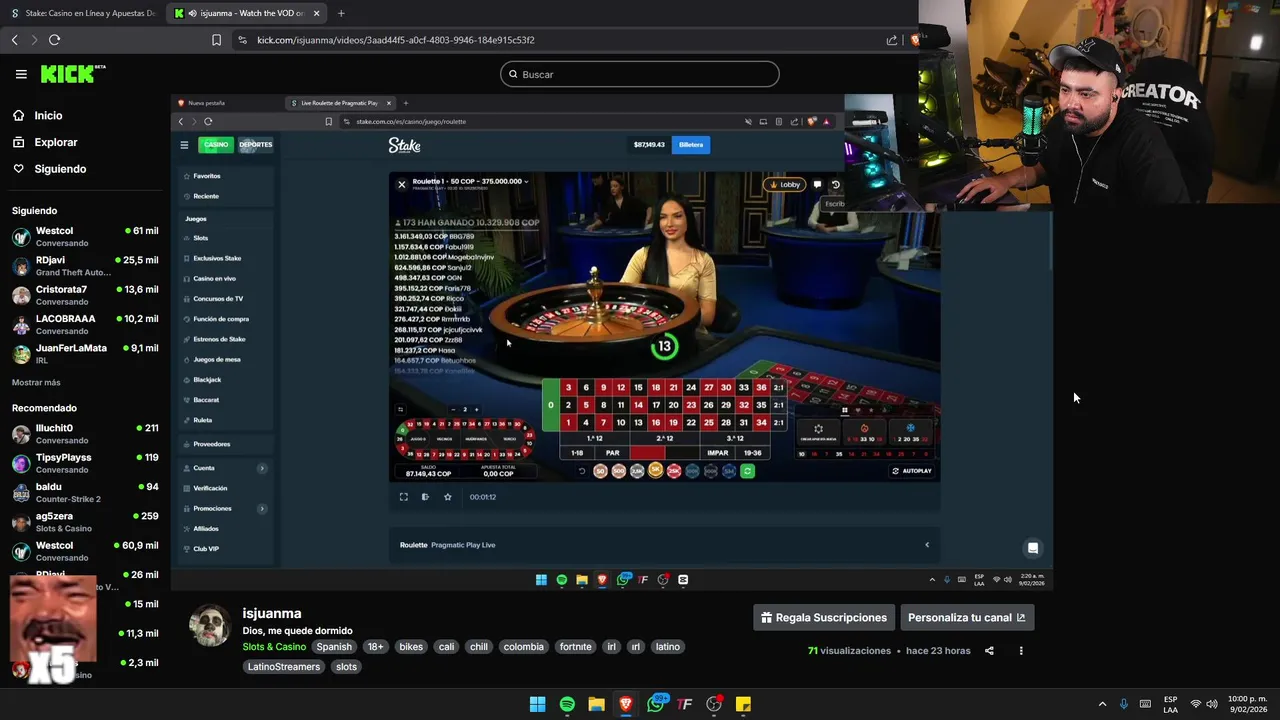Image resolution: width=1280 pixels, height=720 pixels.
Task: Click the isjuanma channel name
Action: [x=272, y=613]
